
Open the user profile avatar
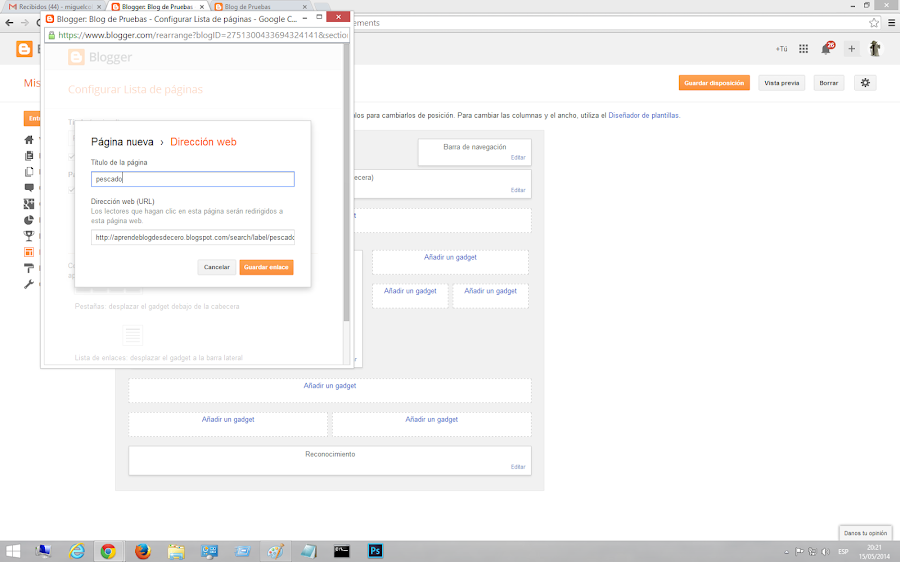[875, 48]
